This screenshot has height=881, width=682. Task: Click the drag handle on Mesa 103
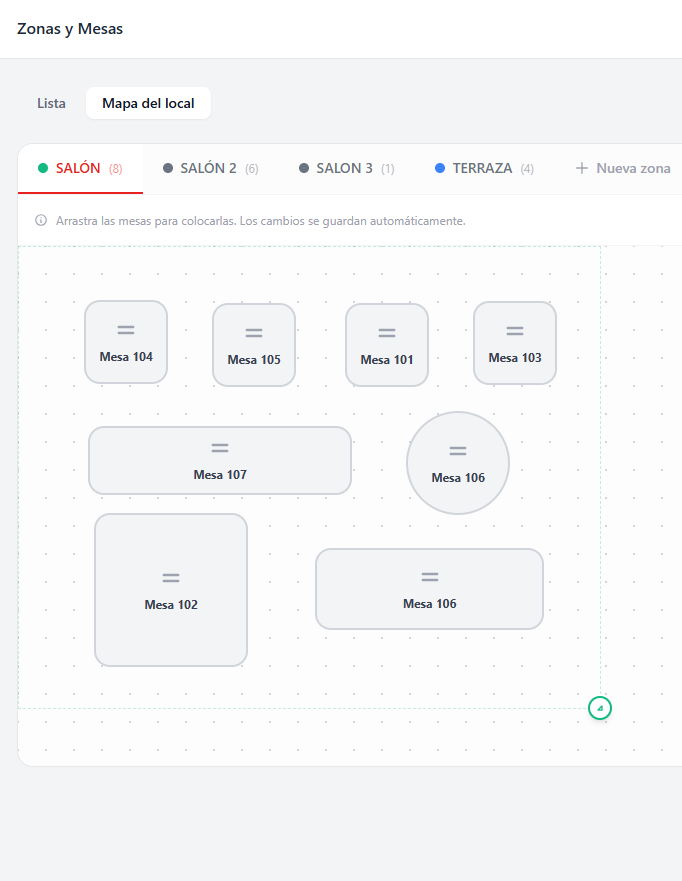[x=515, y=331]
